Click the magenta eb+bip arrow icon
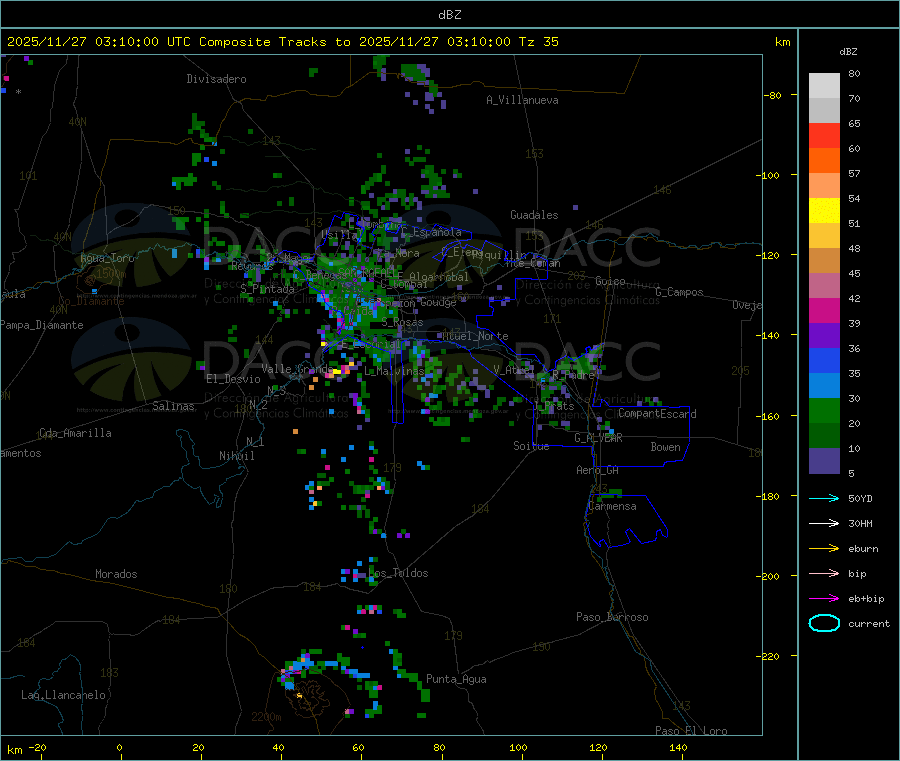The width and height of the screenshot is (900, 761). (x=824, y=599)
